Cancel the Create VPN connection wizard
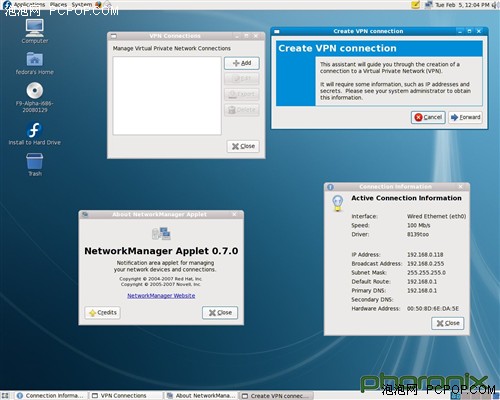 coord(428,117)
